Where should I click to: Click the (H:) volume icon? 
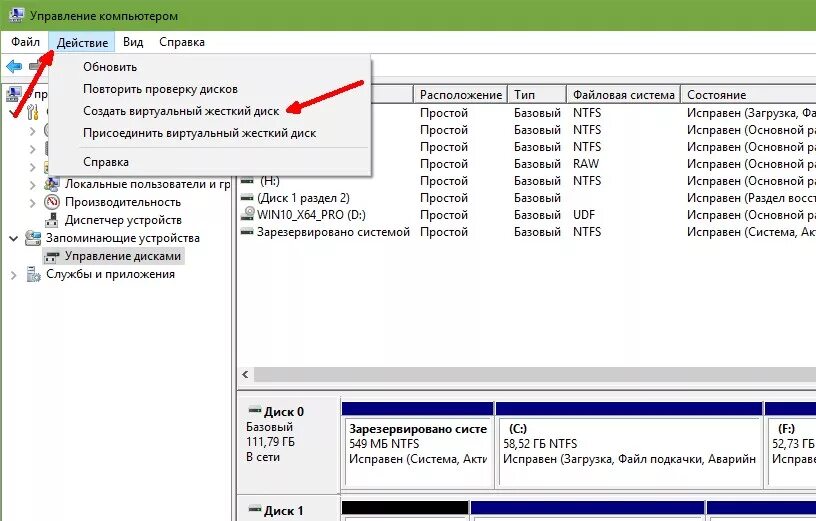(247, 181)
